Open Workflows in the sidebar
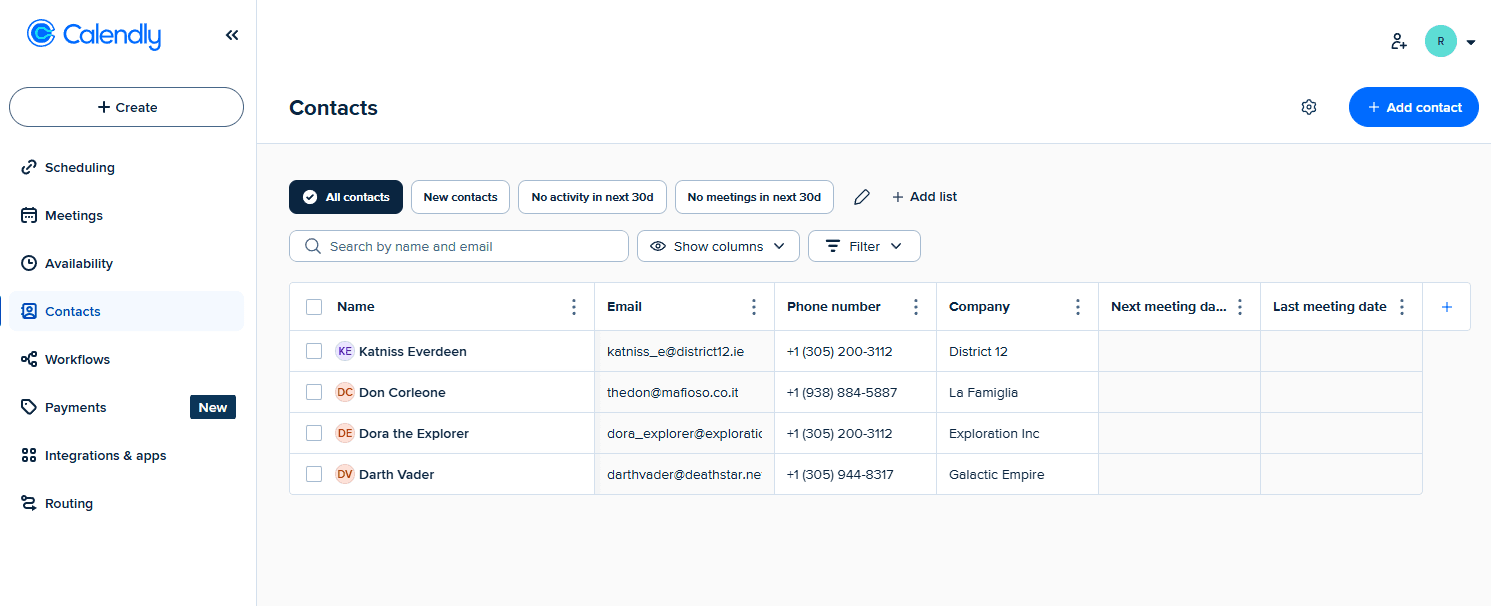The image size is (1491, 606). (x=126, y=359)
